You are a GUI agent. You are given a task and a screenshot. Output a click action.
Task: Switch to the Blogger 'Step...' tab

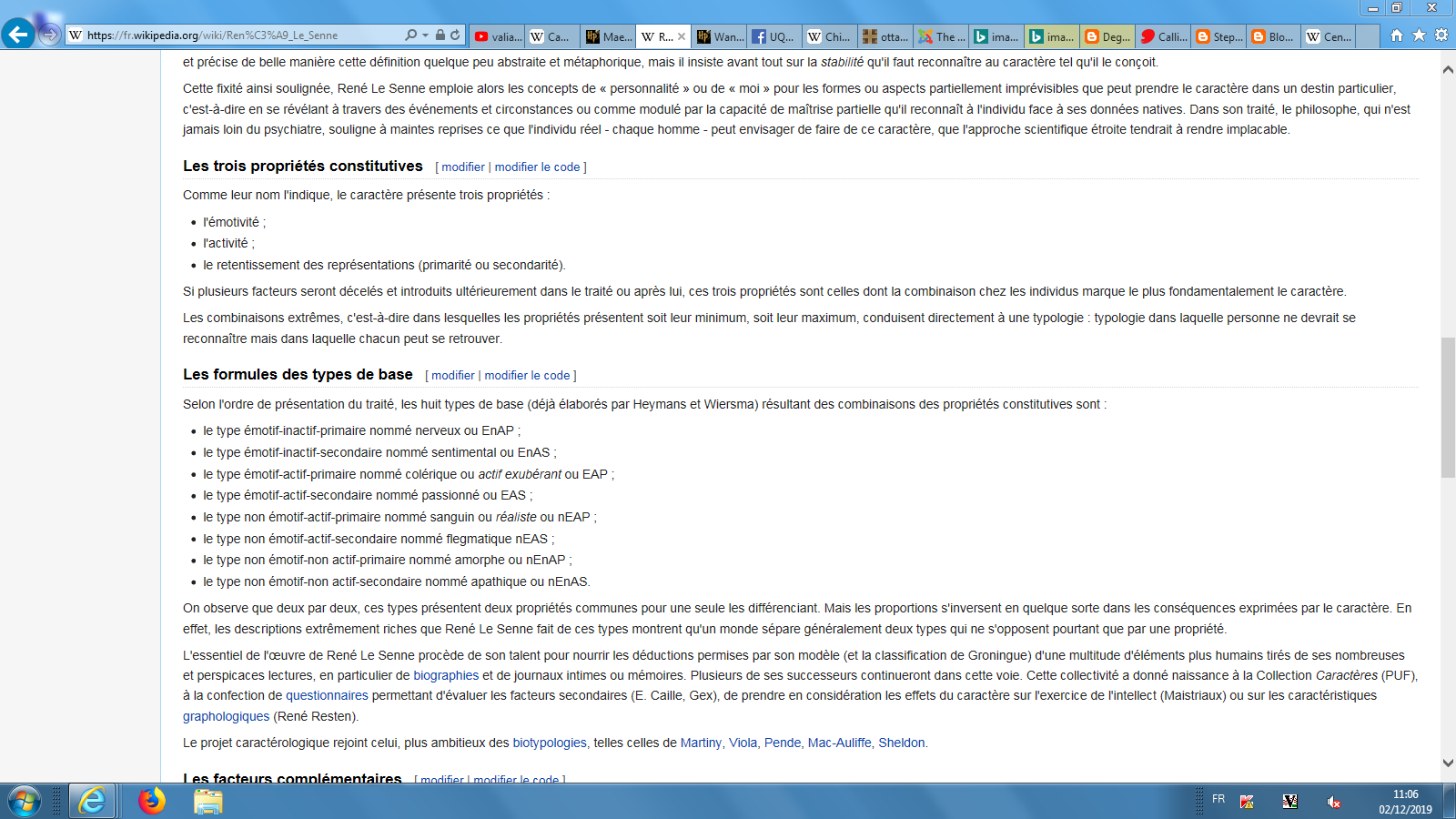pyautogui.click(x=1218, y=36)
